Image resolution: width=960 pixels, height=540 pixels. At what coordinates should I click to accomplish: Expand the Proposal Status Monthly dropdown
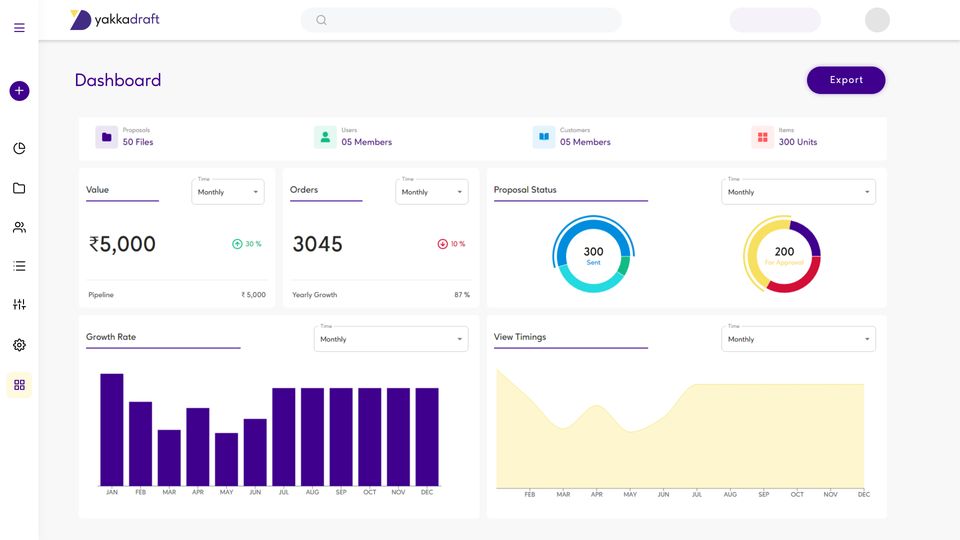point(798,192)
